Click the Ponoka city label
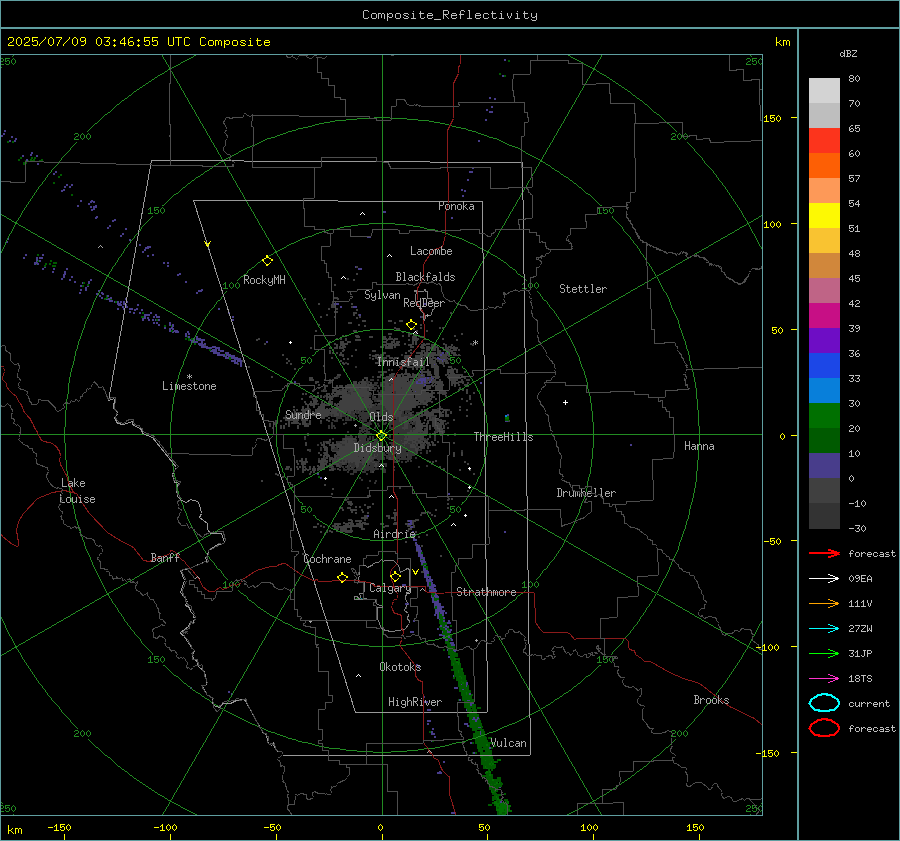900x841 pixels. (x=456, y=206)
